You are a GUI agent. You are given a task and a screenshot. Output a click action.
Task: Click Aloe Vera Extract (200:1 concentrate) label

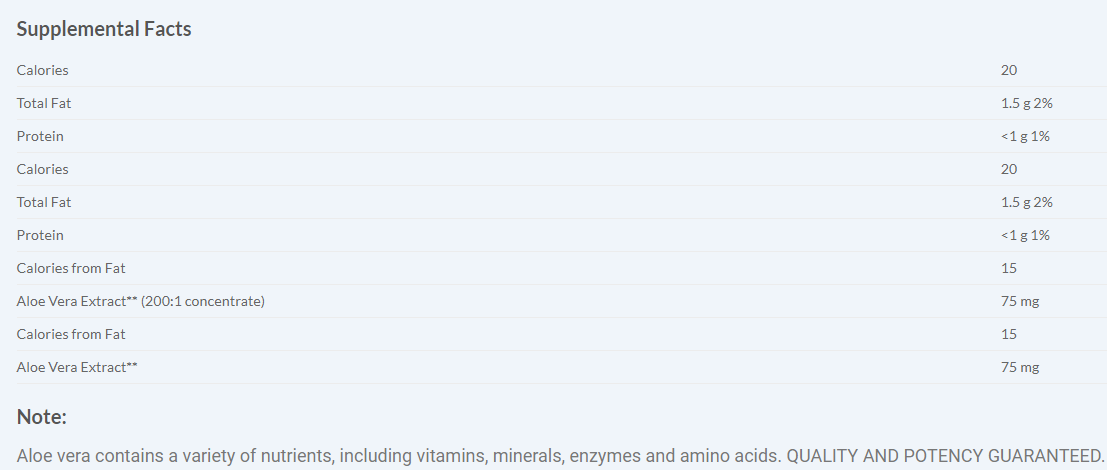(141, 301)
